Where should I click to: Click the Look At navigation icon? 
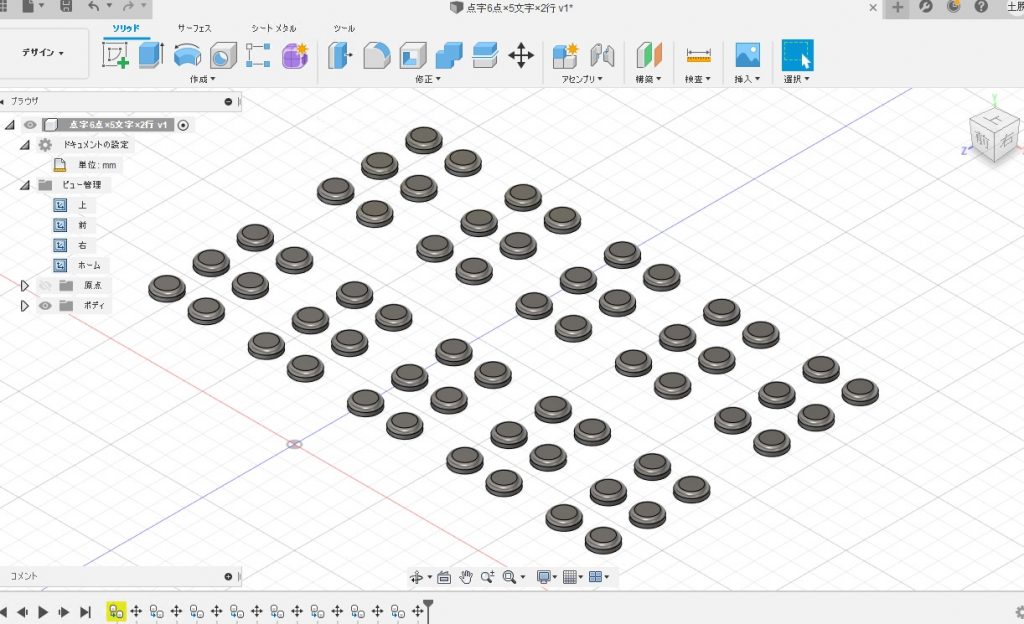(444, 577)
